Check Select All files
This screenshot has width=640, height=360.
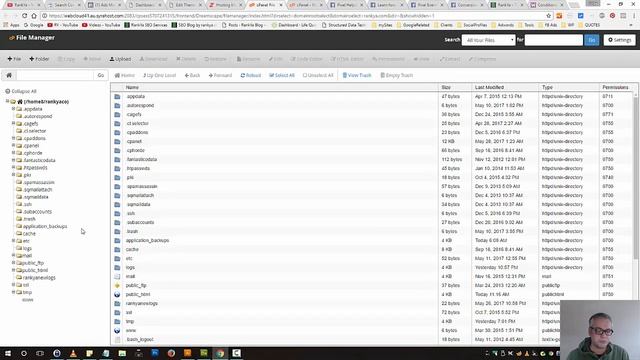point(282,75)
